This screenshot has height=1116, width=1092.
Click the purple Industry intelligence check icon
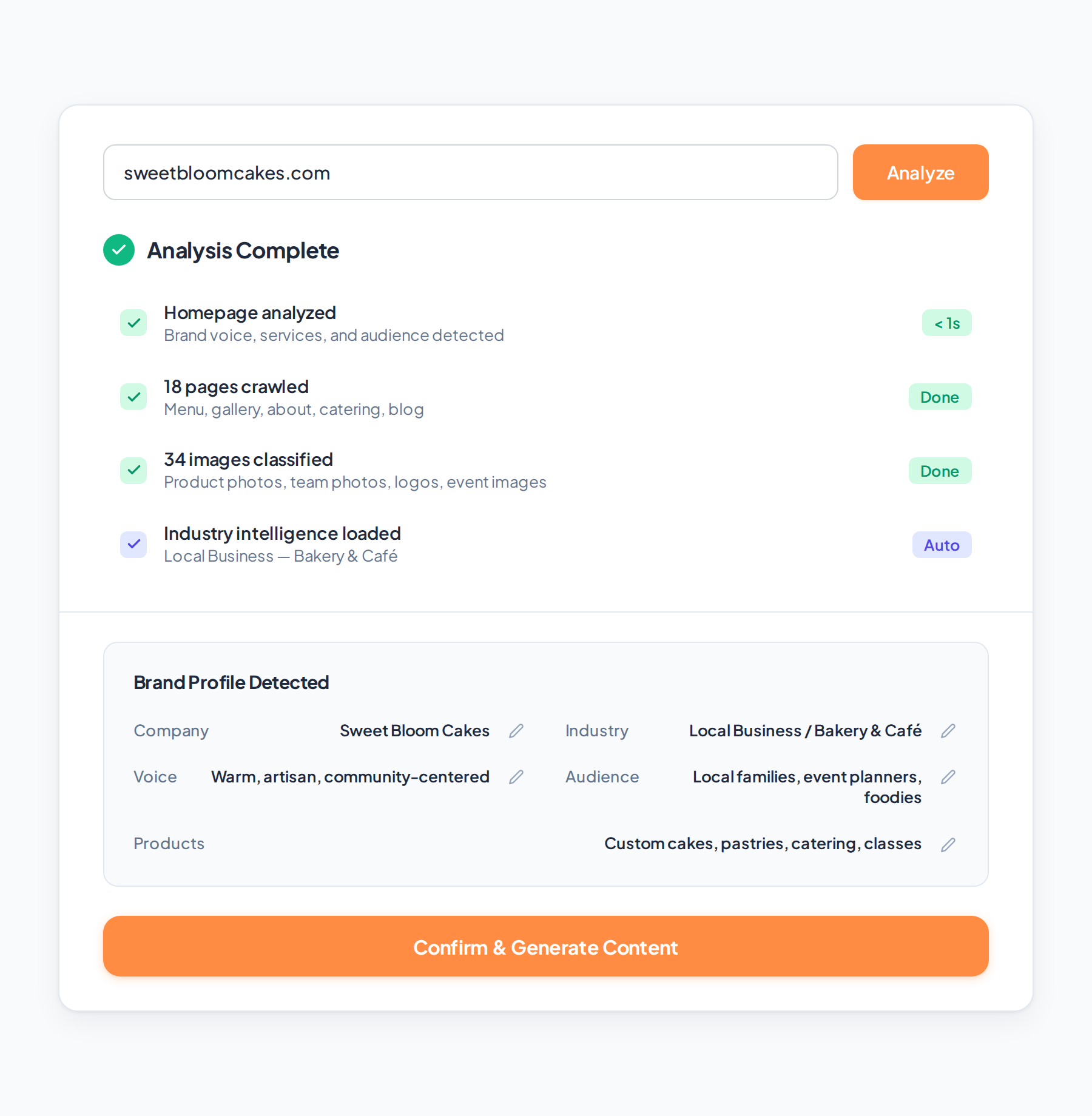(133, 545)
